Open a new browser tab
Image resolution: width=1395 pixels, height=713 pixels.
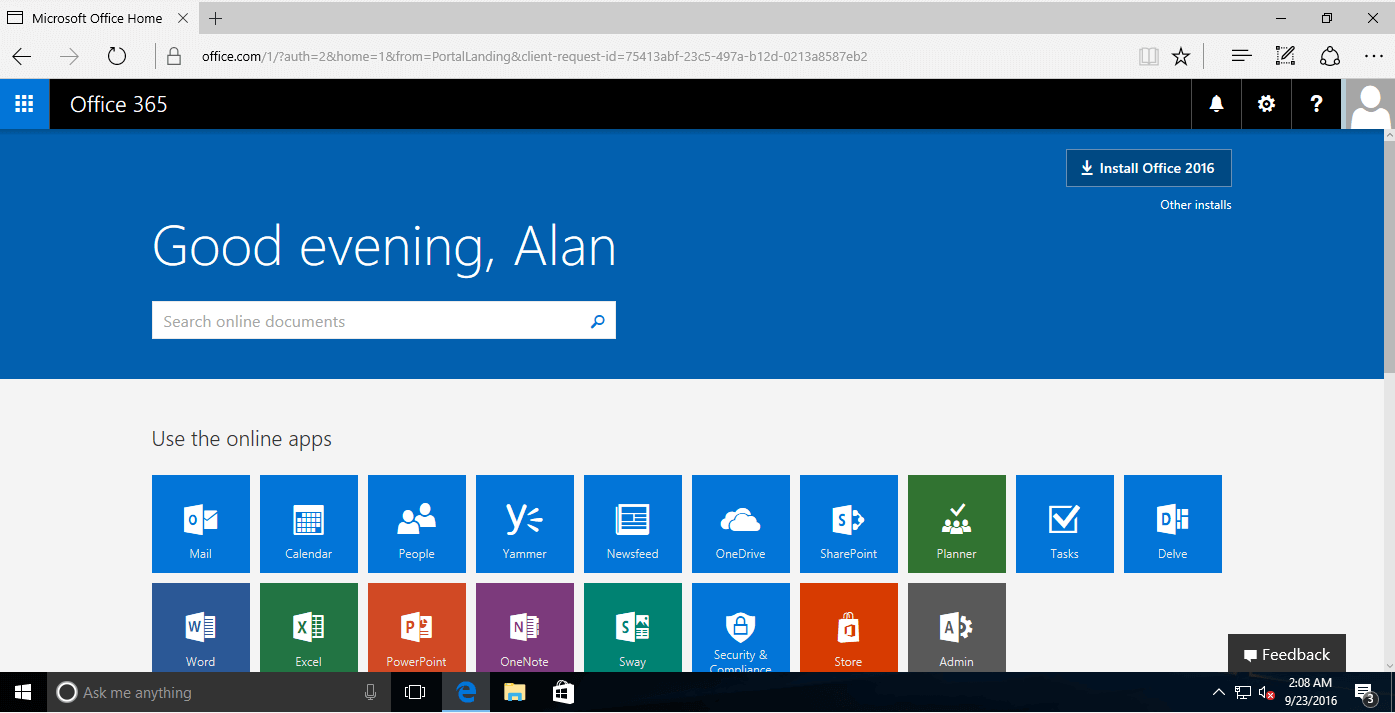[x=215, y=17]
